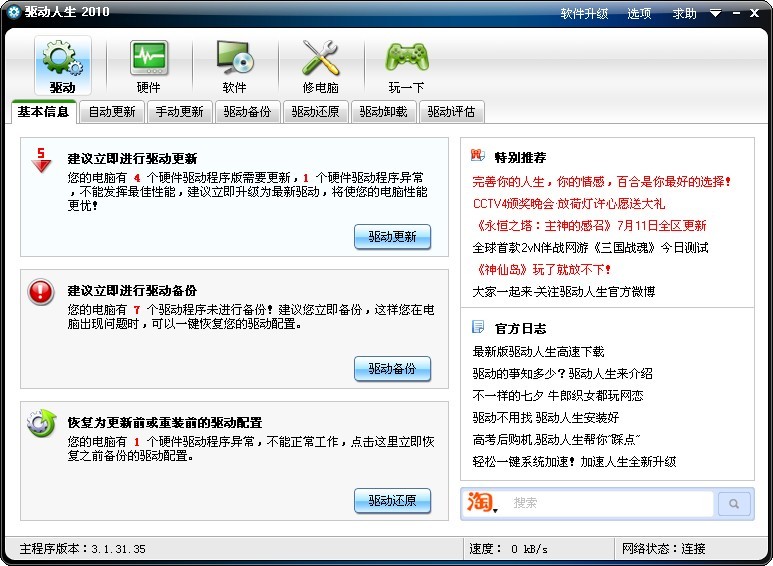Click the 驱动更新 button
Viewport: 773px width, 566px height.
392,237
